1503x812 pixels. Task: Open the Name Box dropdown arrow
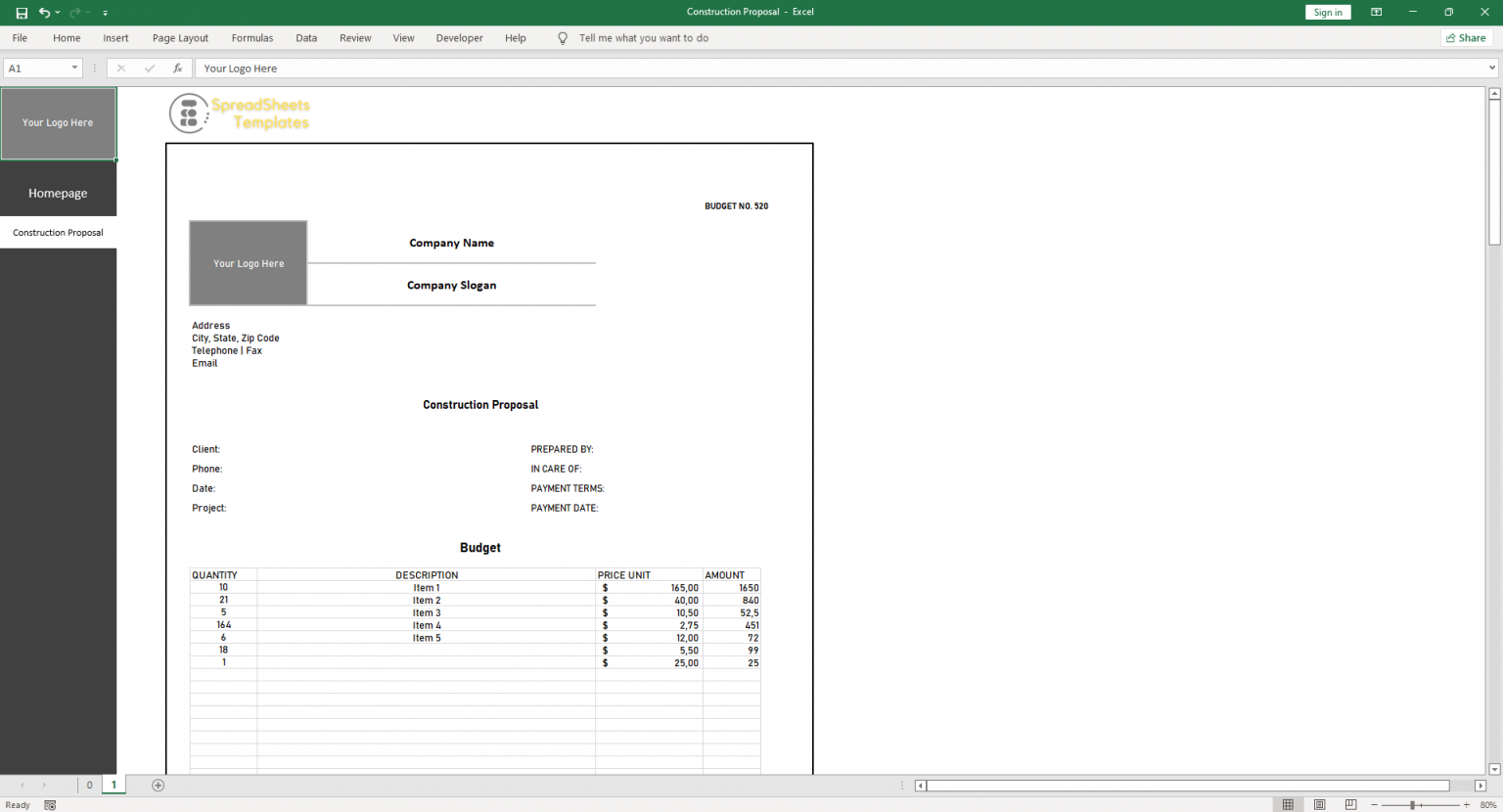point(74,68)
